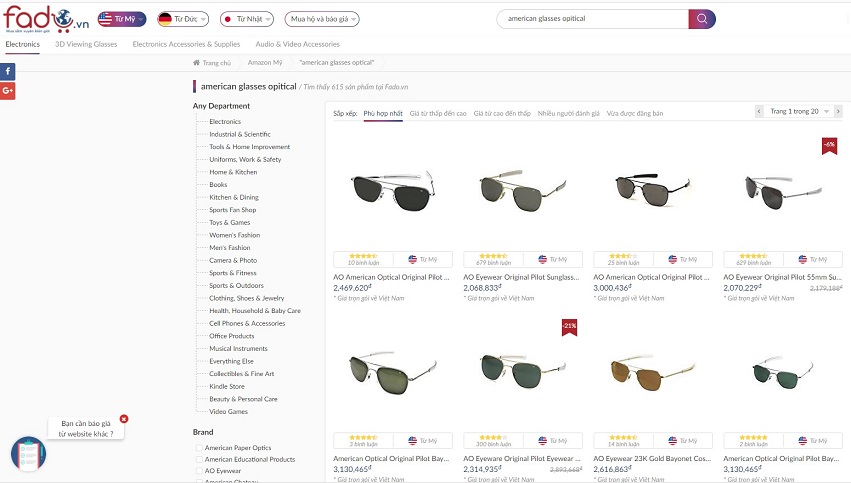
Task: Click 'Trang chủ' breadcrumb link
Action: pyautogui.click(x=217, y=63)
